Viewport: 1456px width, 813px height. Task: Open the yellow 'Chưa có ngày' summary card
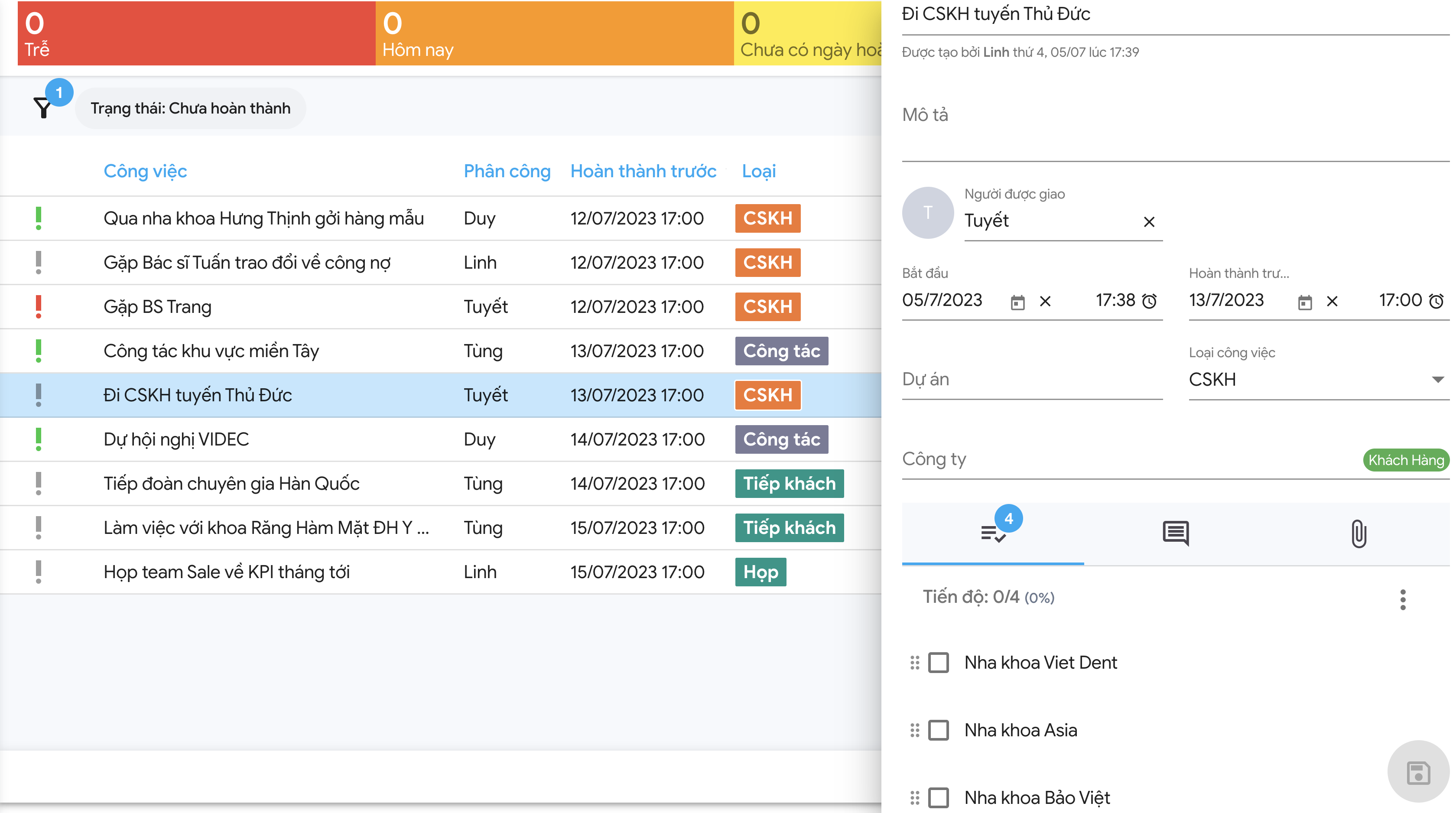tap(808, 33)
